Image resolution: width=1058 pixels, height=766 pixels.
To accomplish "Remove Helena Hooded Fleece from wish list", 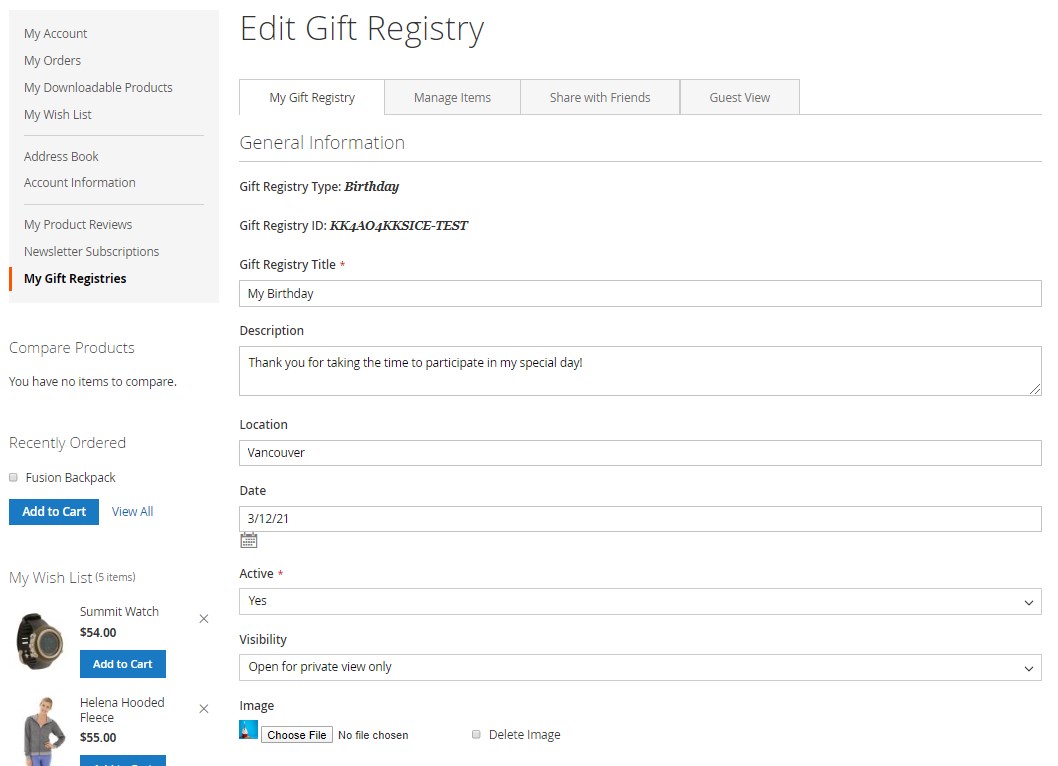I will [204, 709].
